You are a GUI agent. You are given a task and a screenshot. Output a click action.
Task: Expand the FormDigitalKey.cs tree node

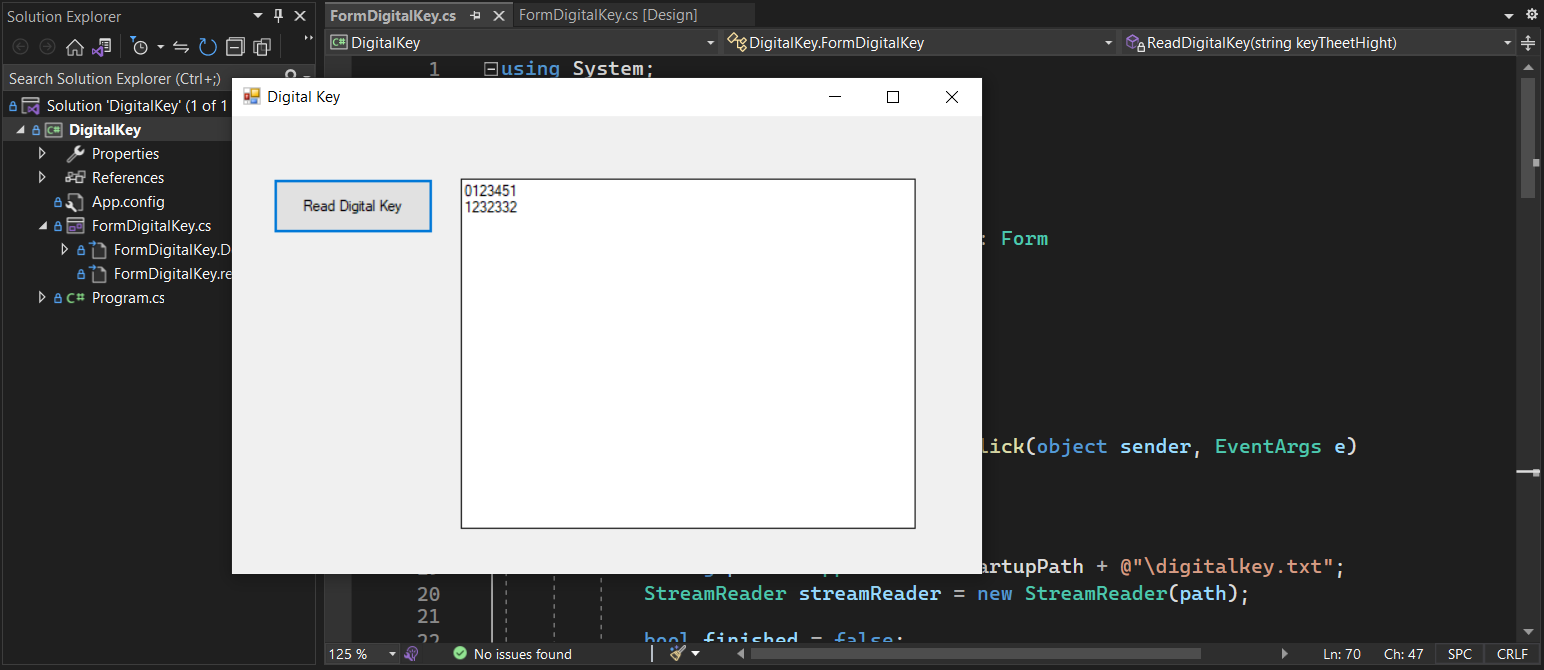[x=41, y=225]
